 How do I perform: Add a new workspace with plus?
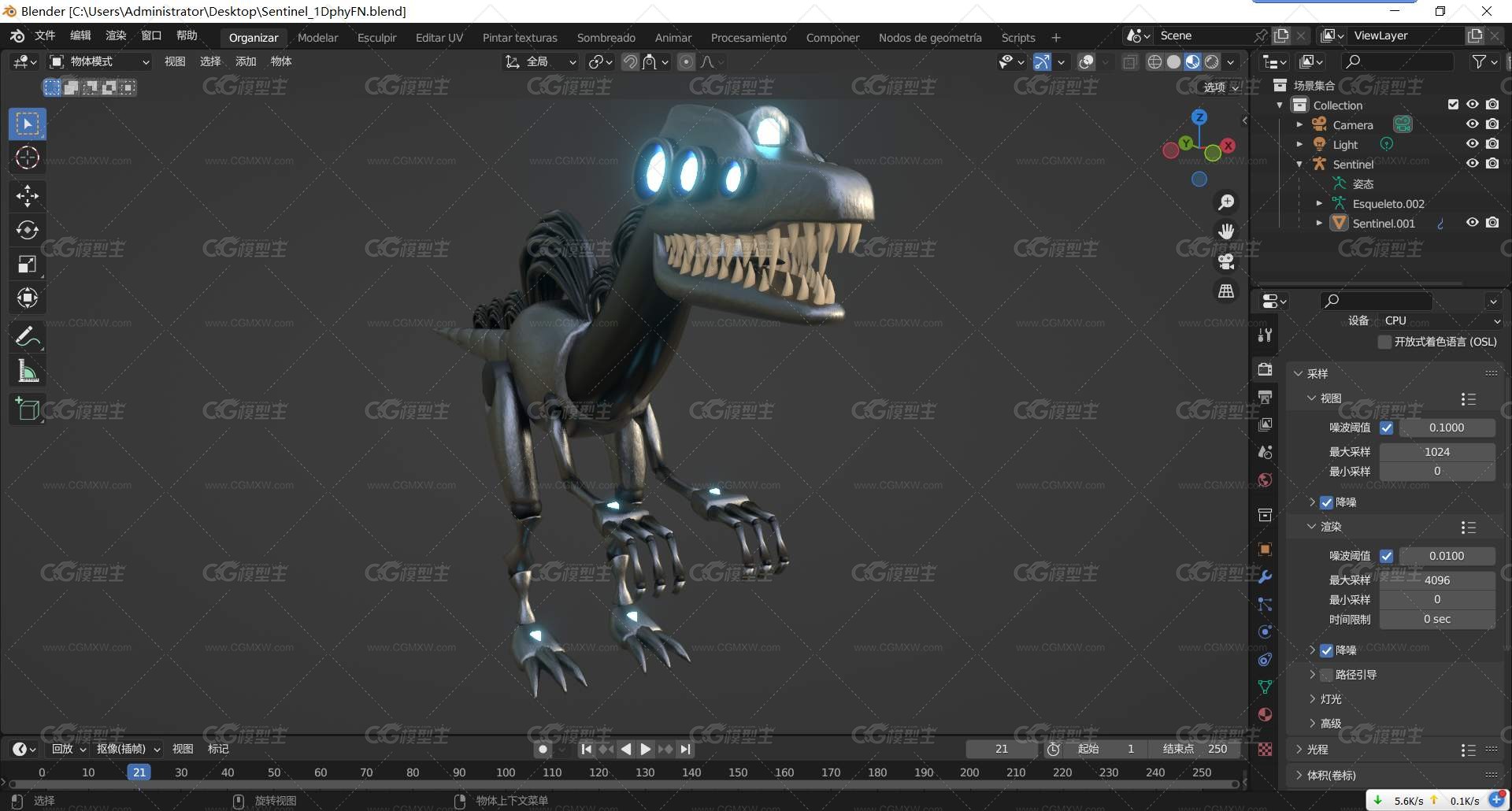(x=1056, y=37)
